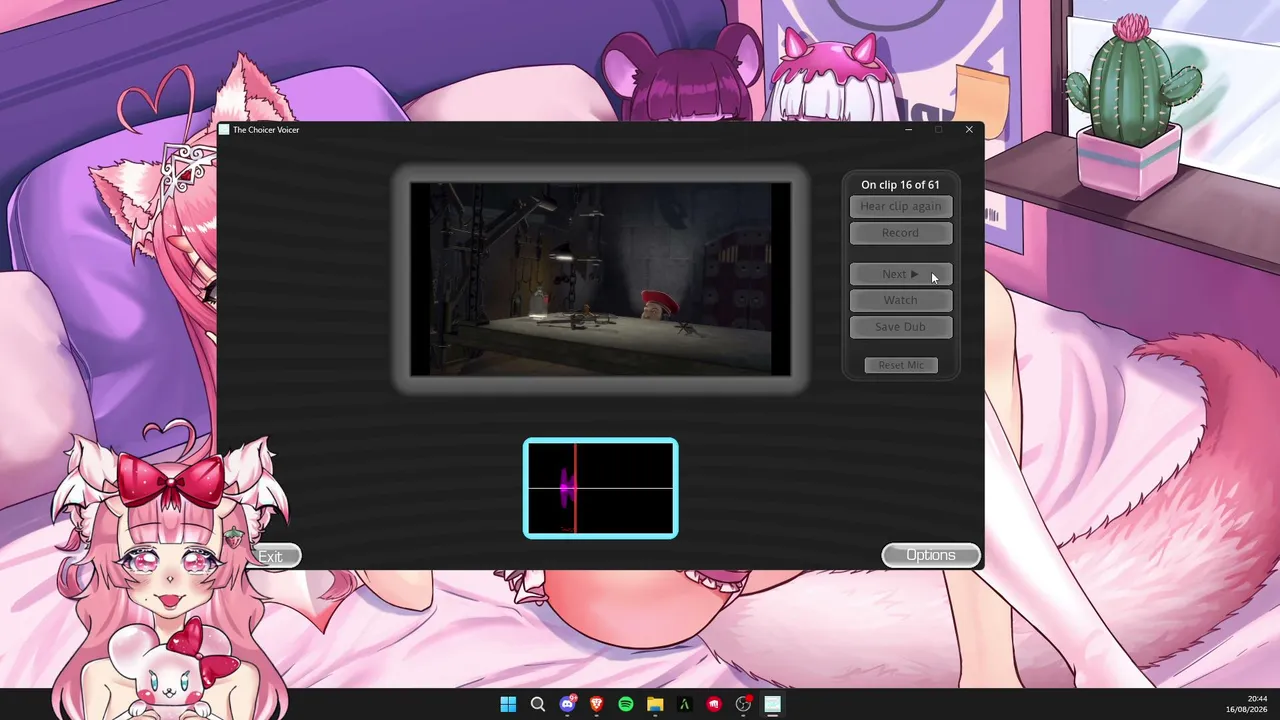Open the Windows Start menu

pyautogui.click(x=508, y=704)
